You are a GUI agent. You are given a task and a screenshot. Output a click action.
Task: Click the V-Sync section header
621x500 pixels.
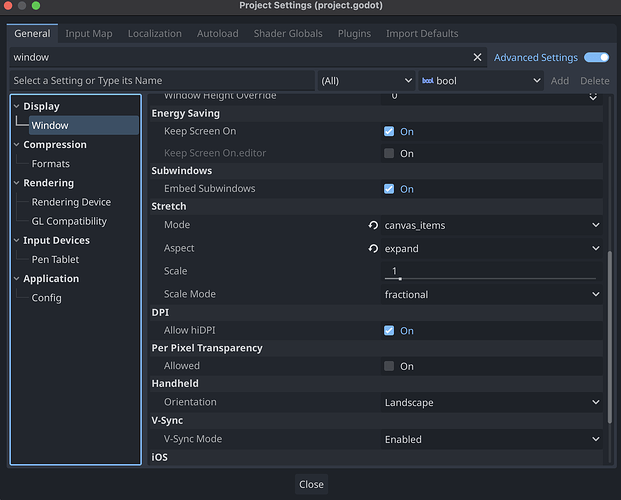pyautogui.click(x=376, y=420)
